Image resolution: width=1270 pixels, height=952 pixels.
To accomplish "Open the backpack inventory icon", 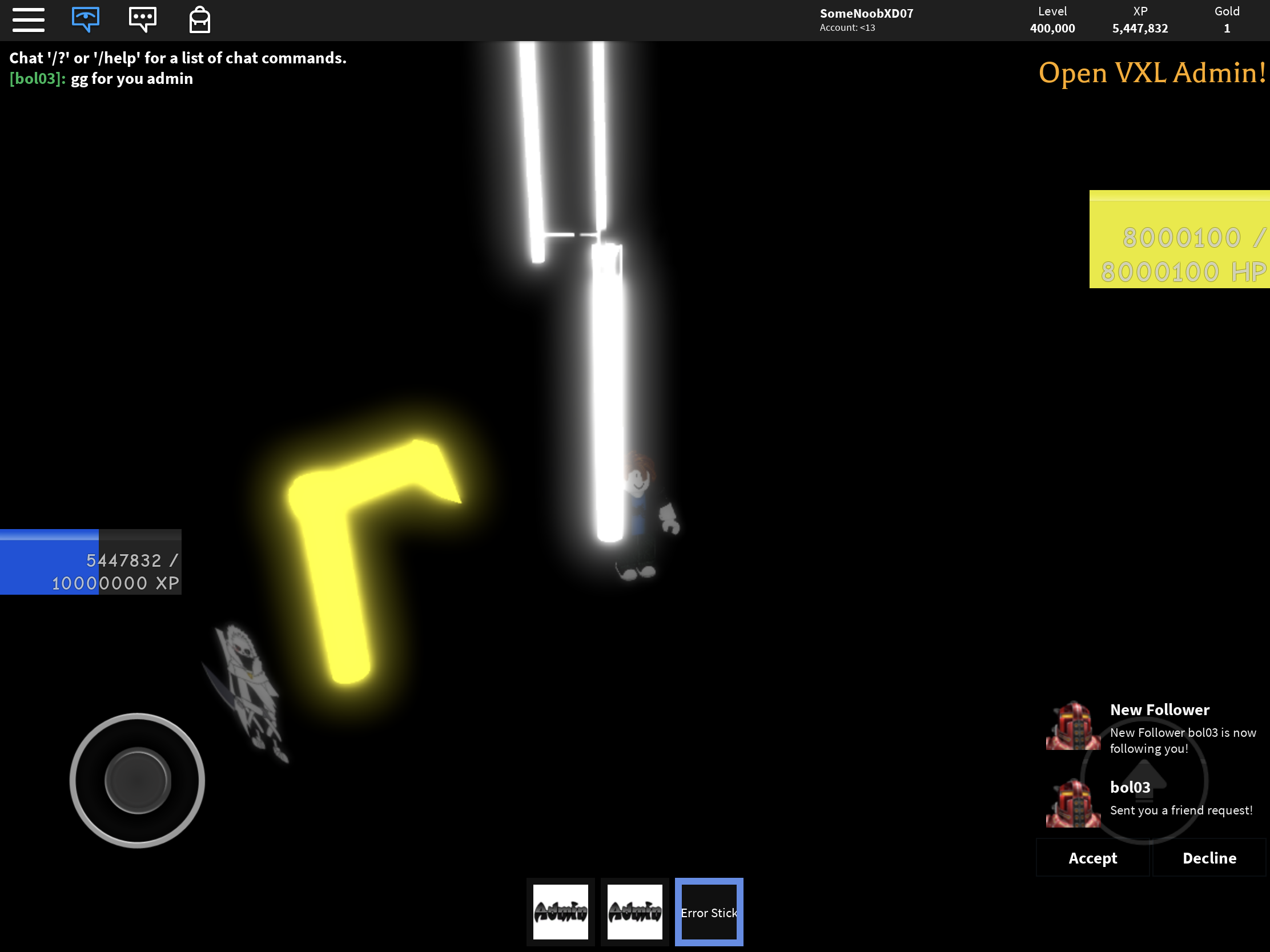I will 199,20.
